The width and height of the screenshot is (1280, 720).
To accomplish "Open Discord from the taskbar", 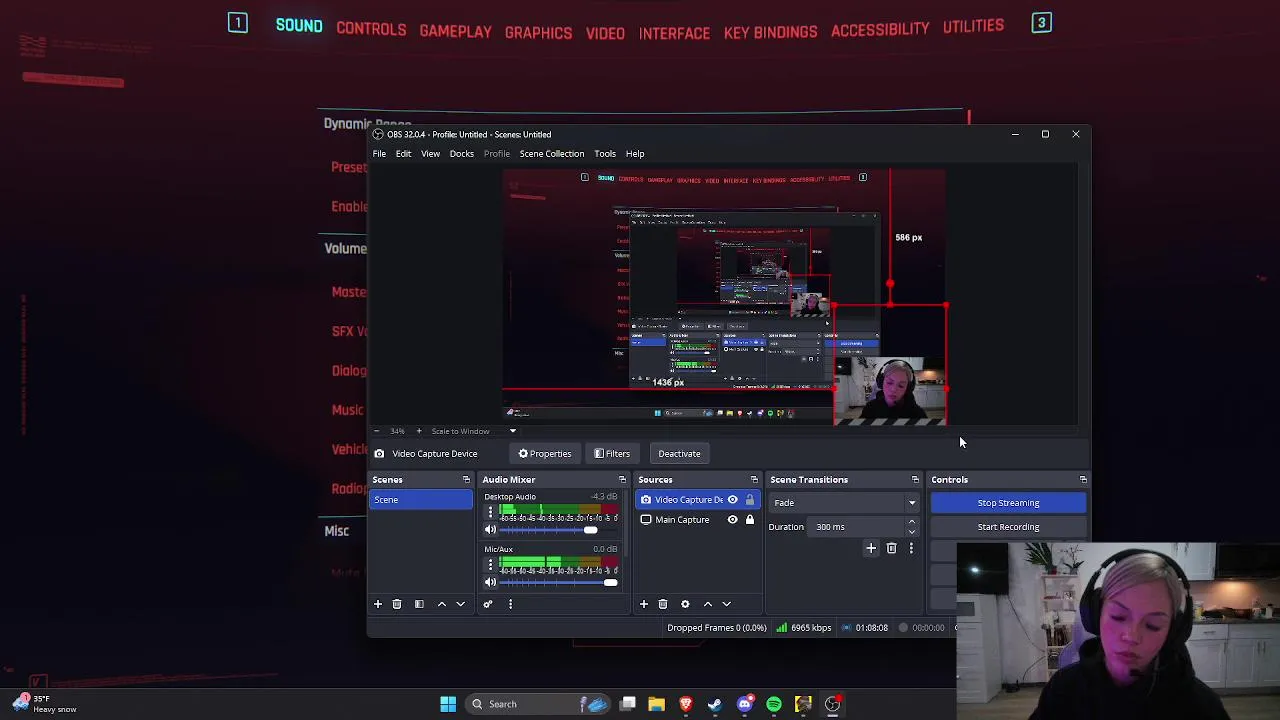I will tap(744, 704).
